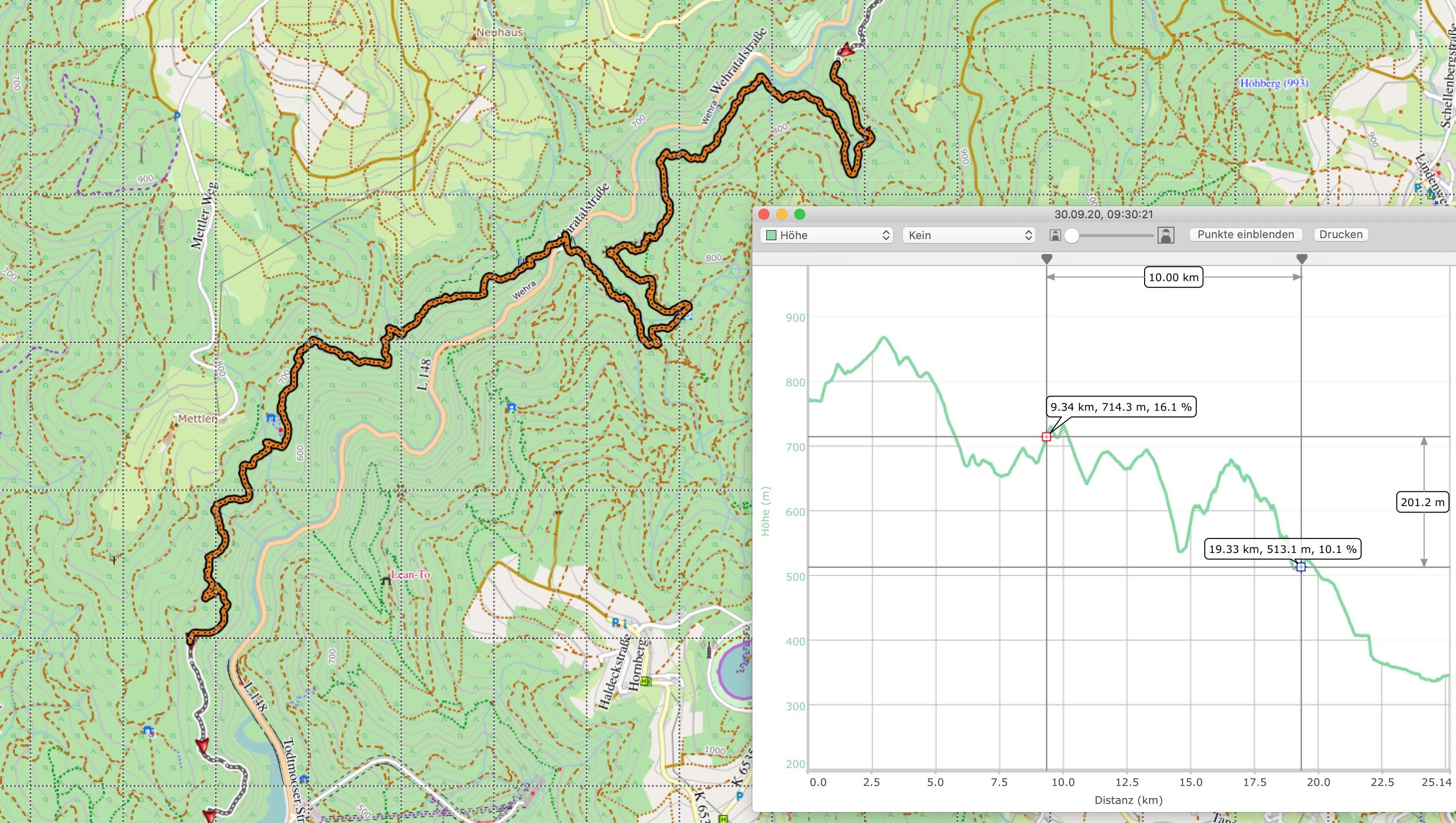This screenshot has height=823, width=1456.
Task: Click the blue square marker on the elevation curve
Action: coord(1301,567)
